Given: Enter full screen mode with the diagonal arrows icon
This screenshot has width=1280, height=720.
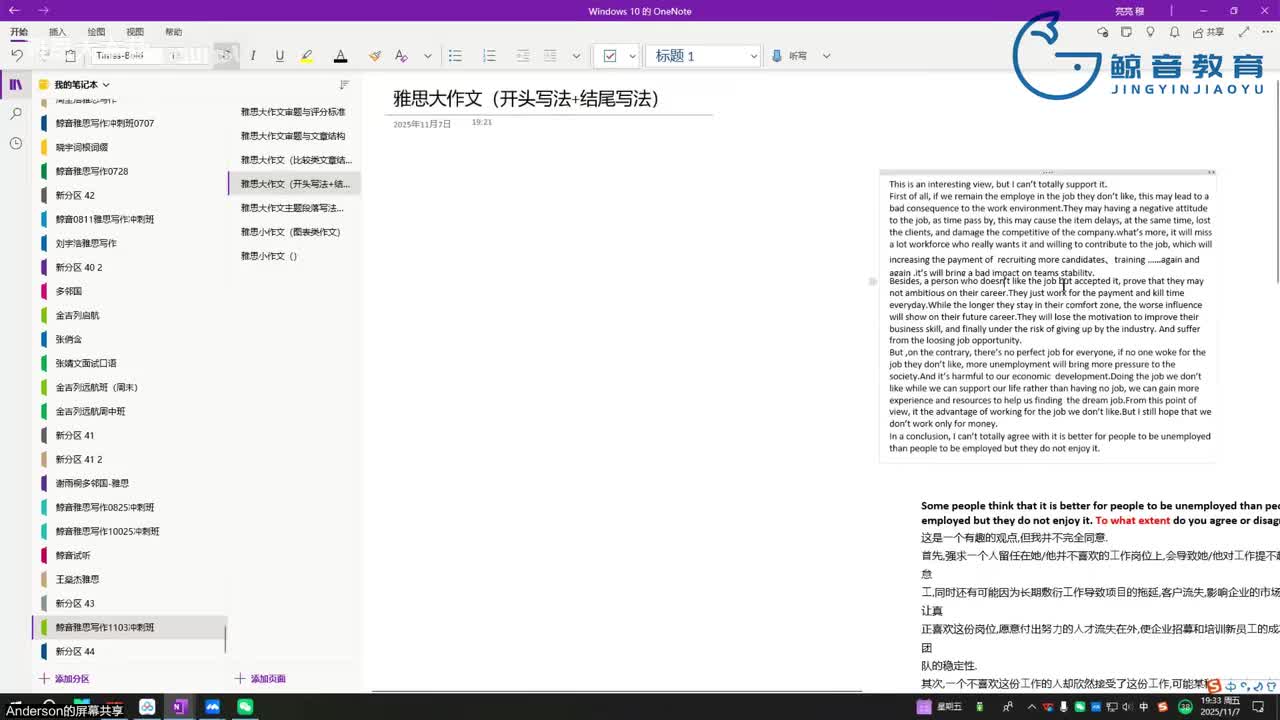Looking at the screenshot, I should tap(1244, 32).
